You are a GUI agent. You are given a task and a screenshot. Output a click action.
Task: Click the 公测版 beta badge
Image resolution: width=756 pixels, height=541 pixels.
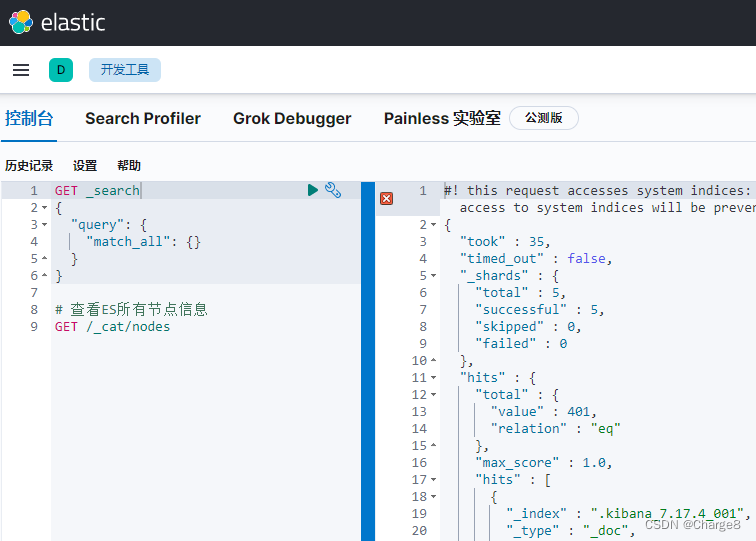[x=544, y=118]
